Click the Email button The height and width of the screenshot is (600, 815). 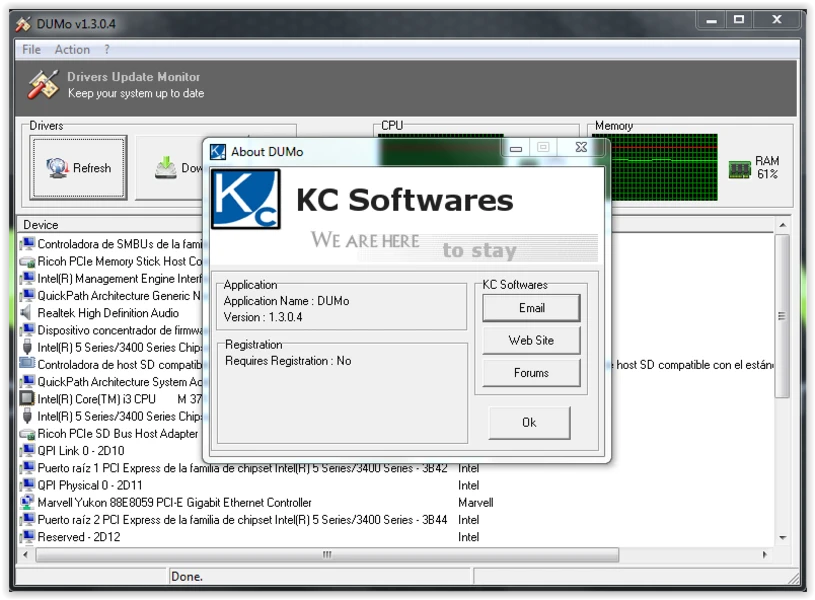click(x=531, y=308)
